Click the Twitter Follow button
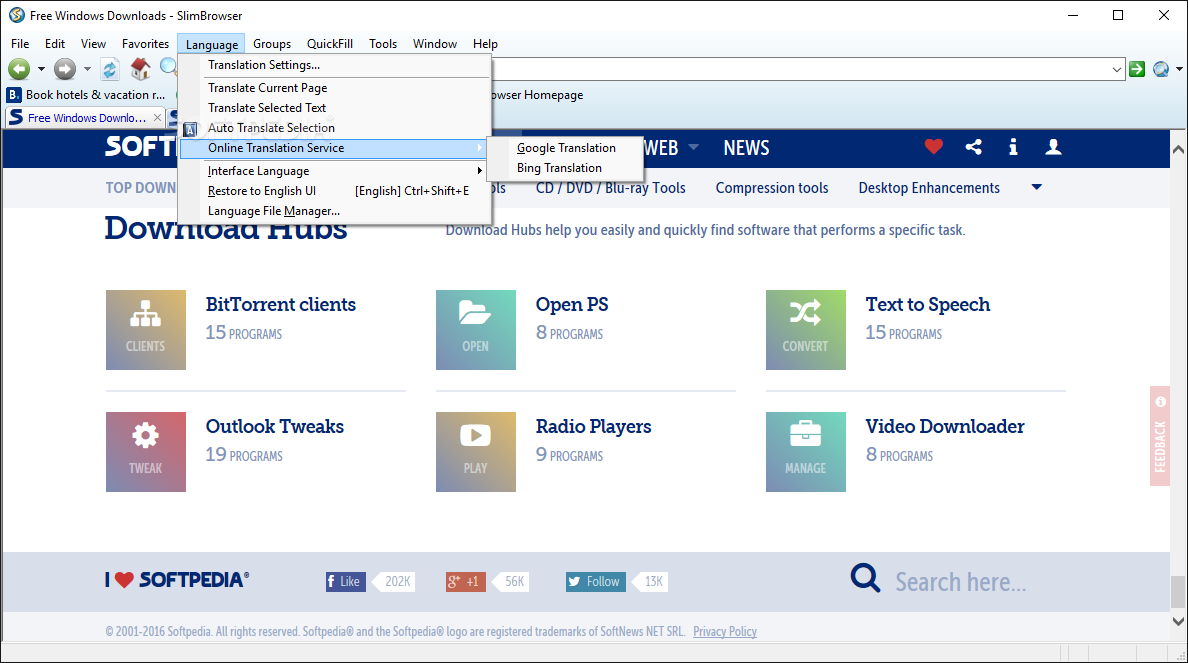1188x663 pixels. coord(596,581)
